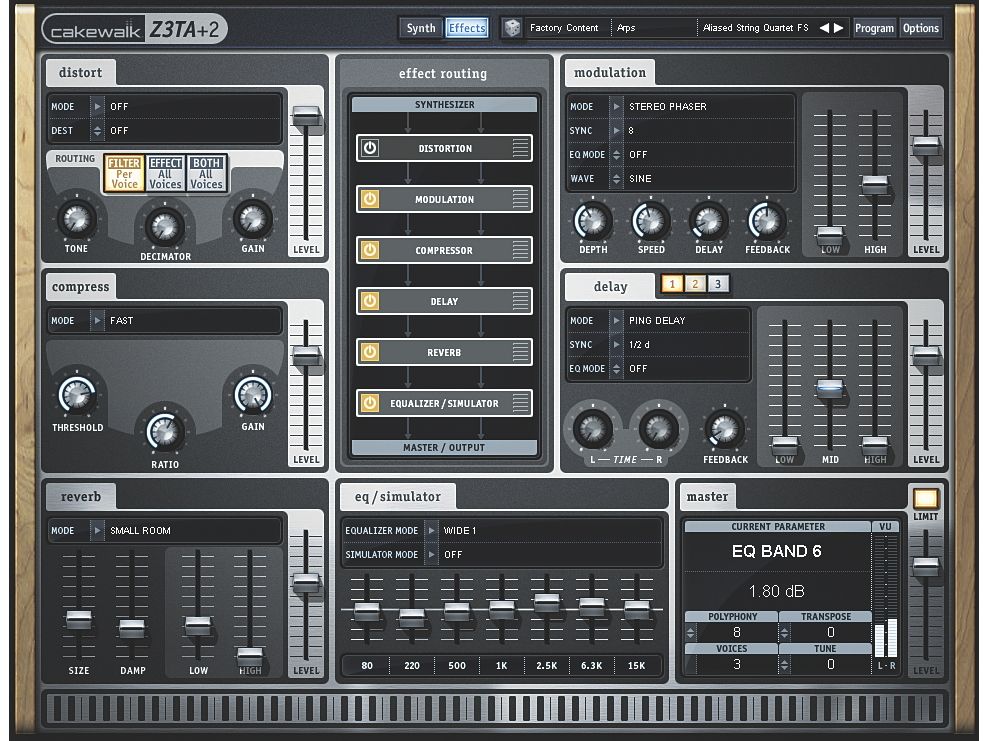Image resolution: width=988 pixels, height=741 pixels.
Task: Grab the Equalizer/Simulator routing drag handle
Action: (x=520, y=403)
